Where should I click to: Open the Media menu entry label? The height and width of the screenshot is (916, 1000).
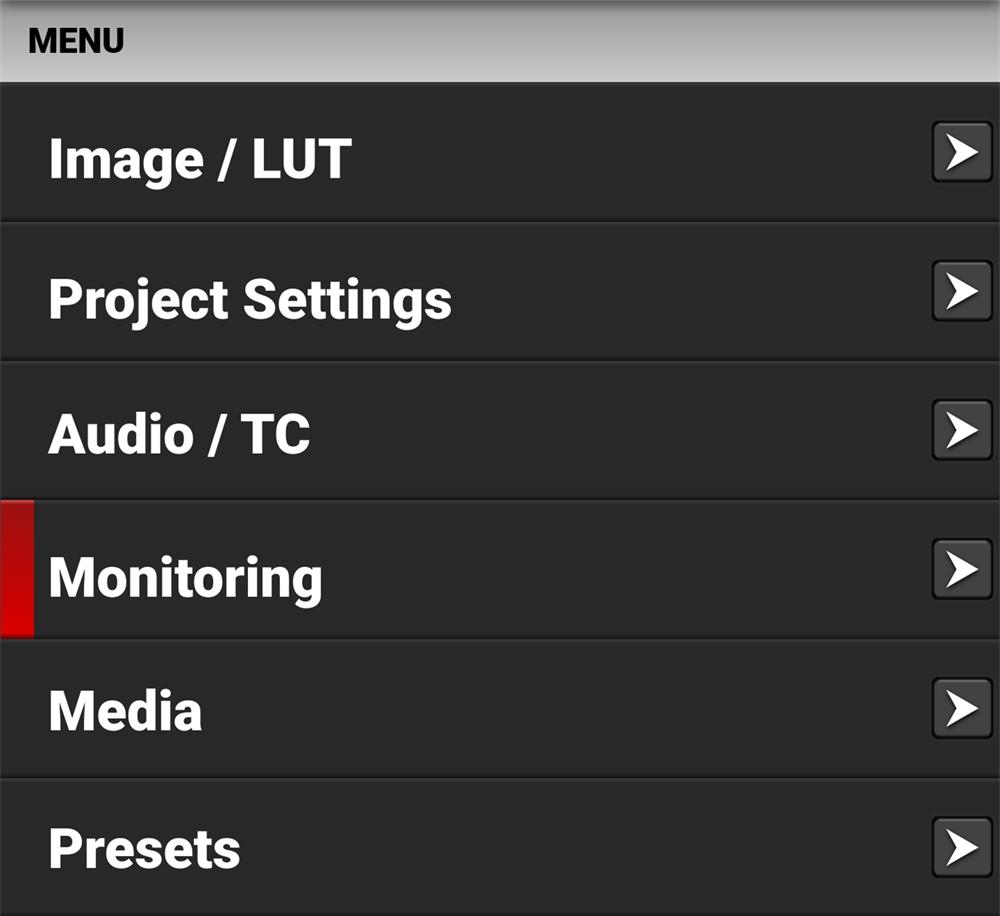[x=126, y=711]
